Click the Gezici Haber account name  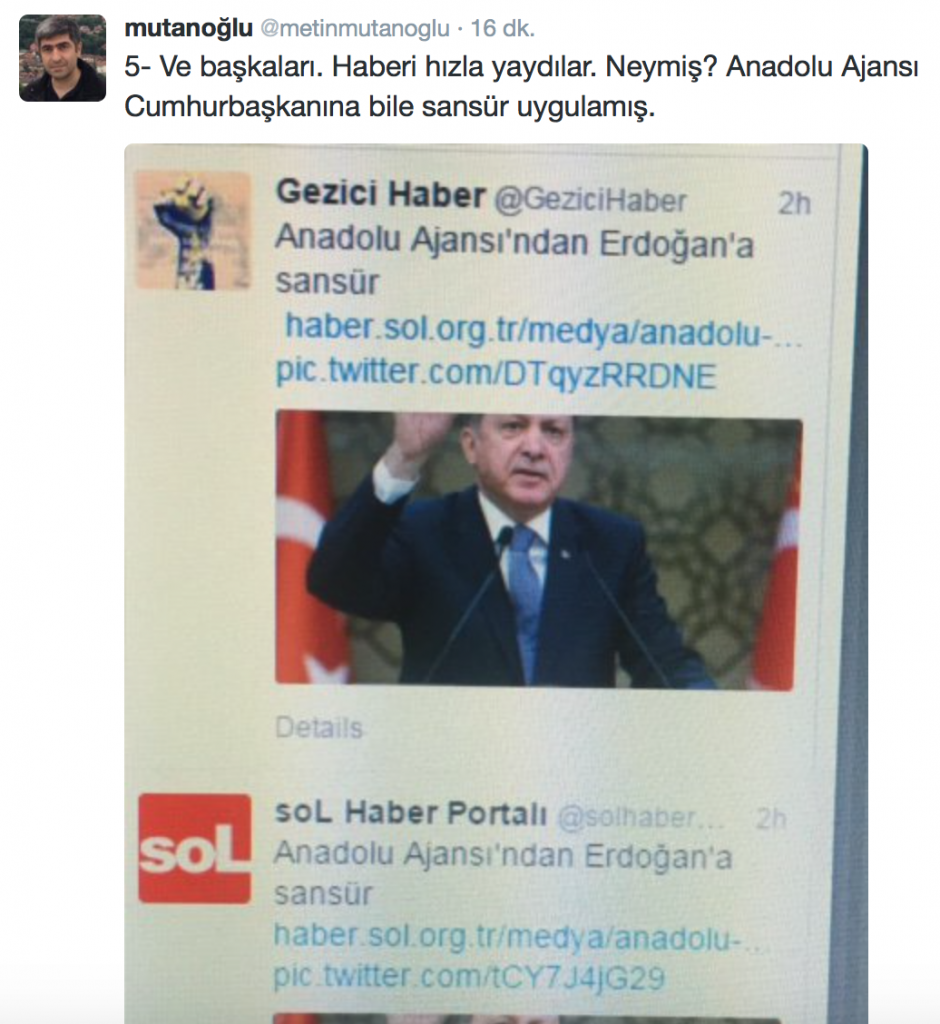pyautogui.click(x=381, y=195)
